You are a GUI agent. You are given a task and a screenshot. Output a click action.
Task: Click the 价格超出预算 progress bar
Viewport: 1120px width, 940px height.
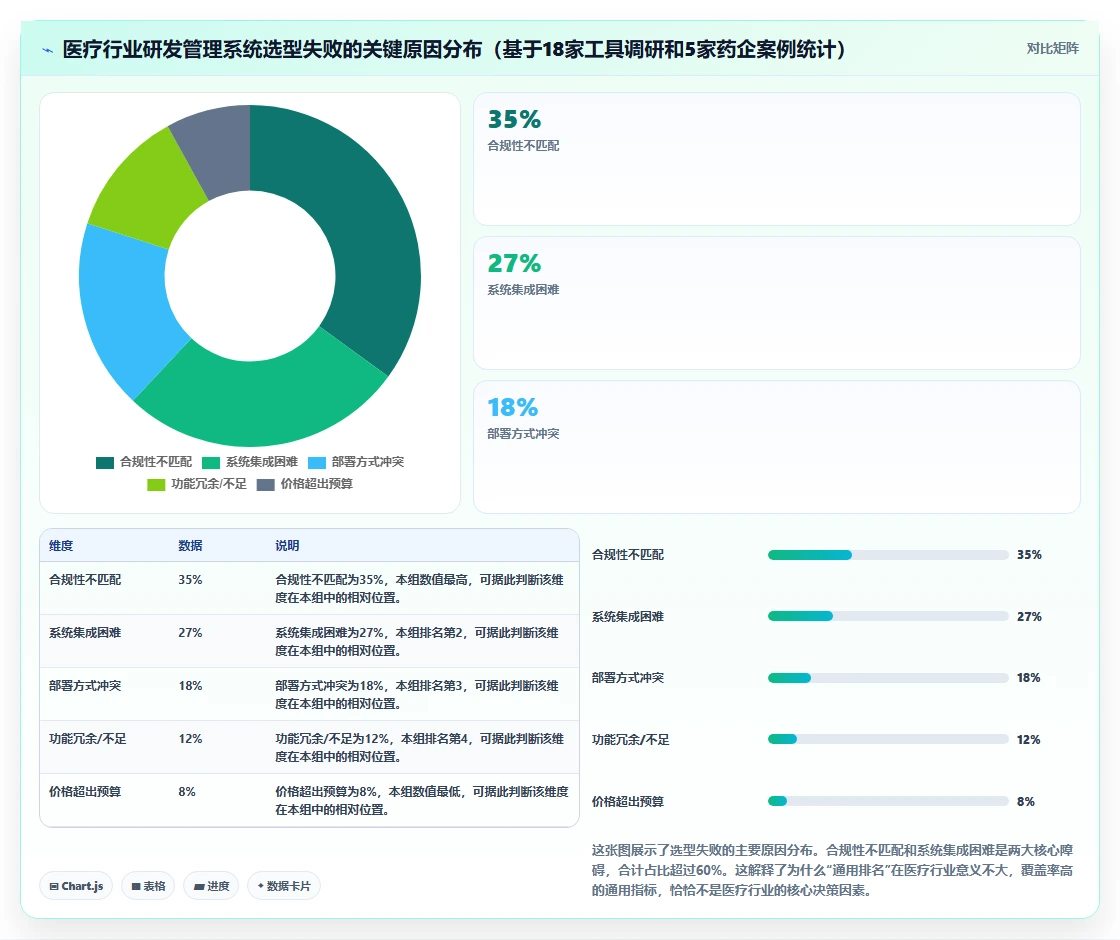point(888,801)
